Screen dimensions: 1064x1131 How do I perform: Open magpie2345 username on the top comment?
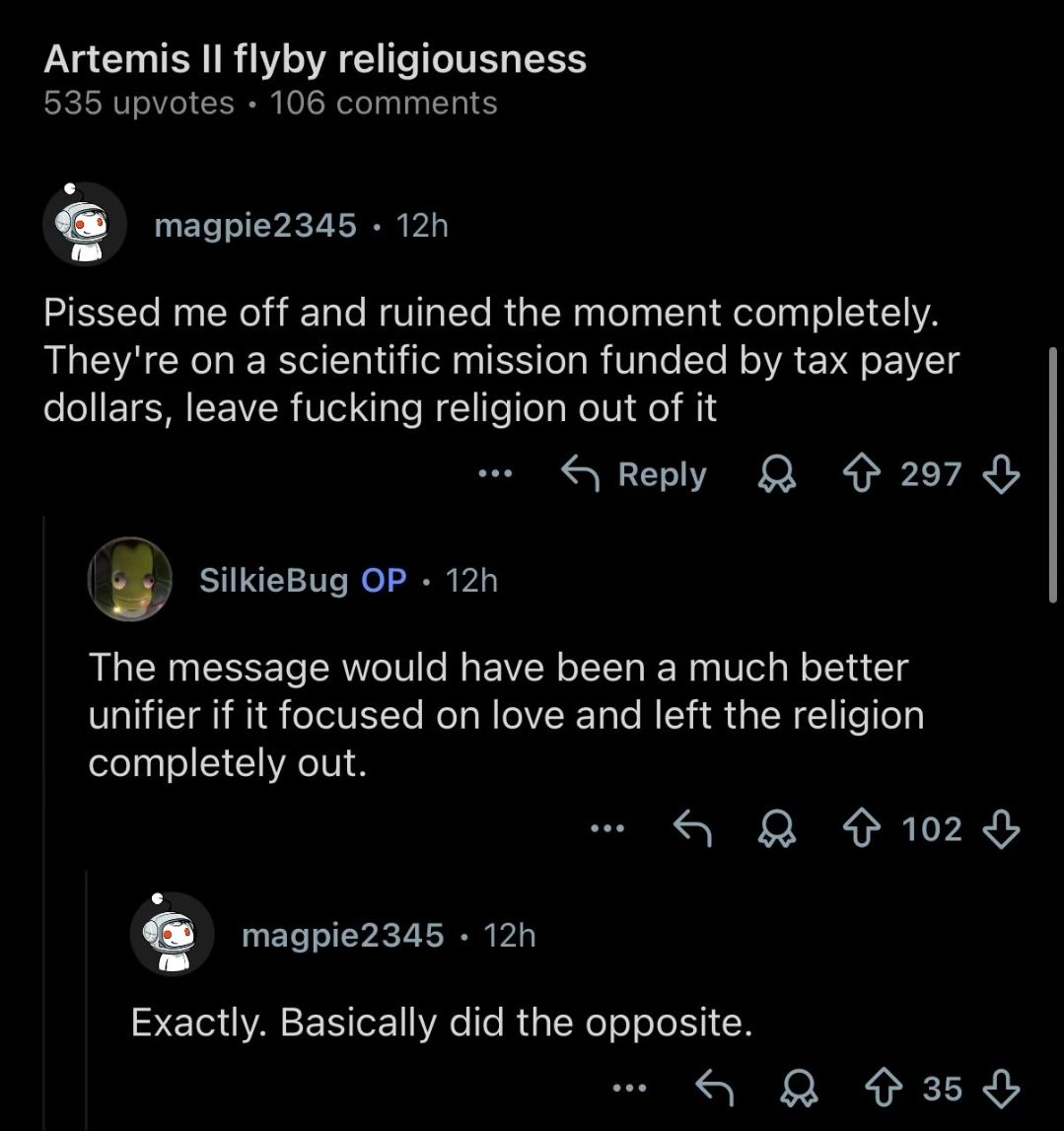click(255, 226)
